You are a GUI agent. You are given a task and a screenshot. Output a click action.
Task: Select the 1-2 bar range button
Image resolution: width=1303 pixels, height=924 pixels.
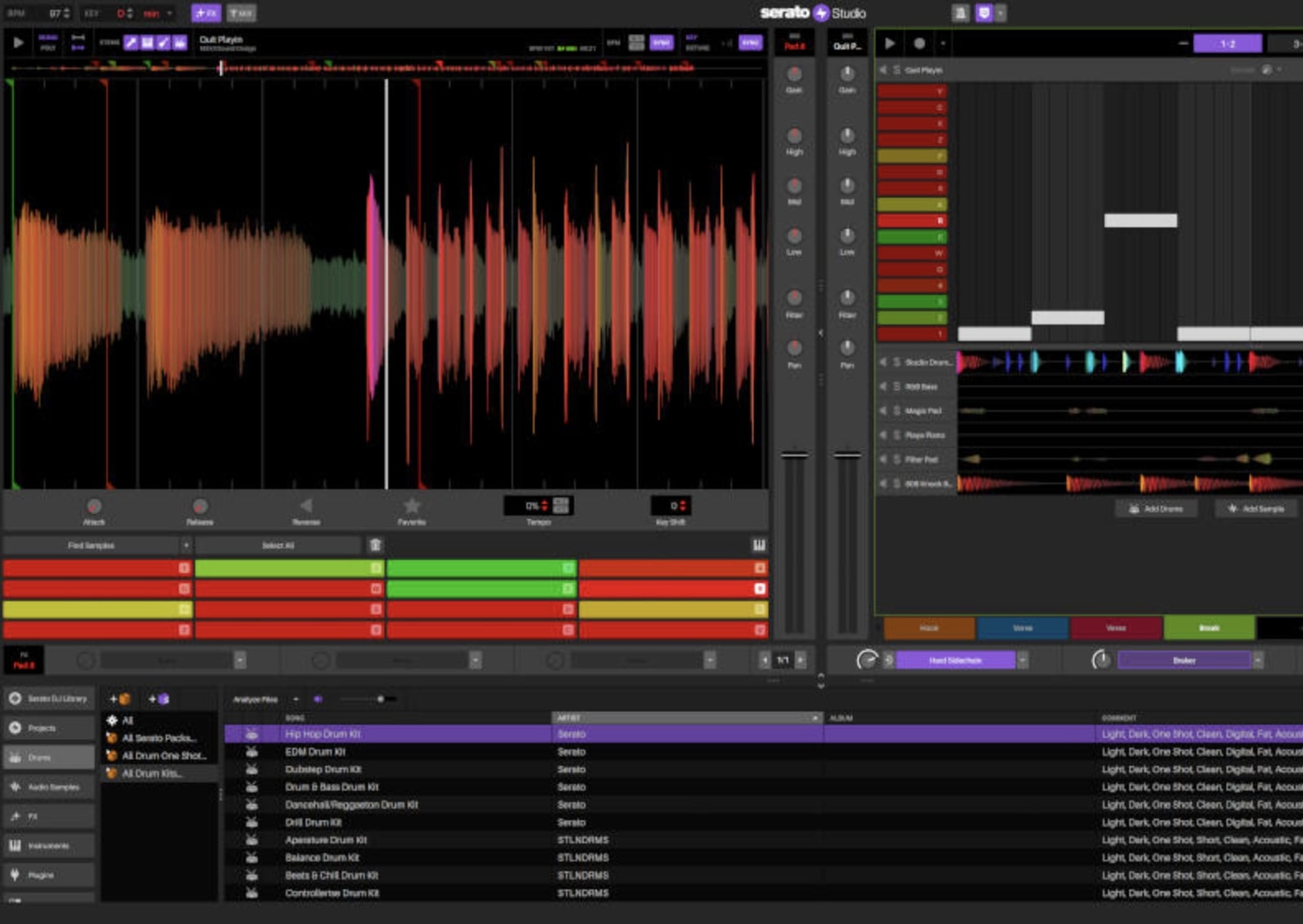click(x=1227, y=44)
